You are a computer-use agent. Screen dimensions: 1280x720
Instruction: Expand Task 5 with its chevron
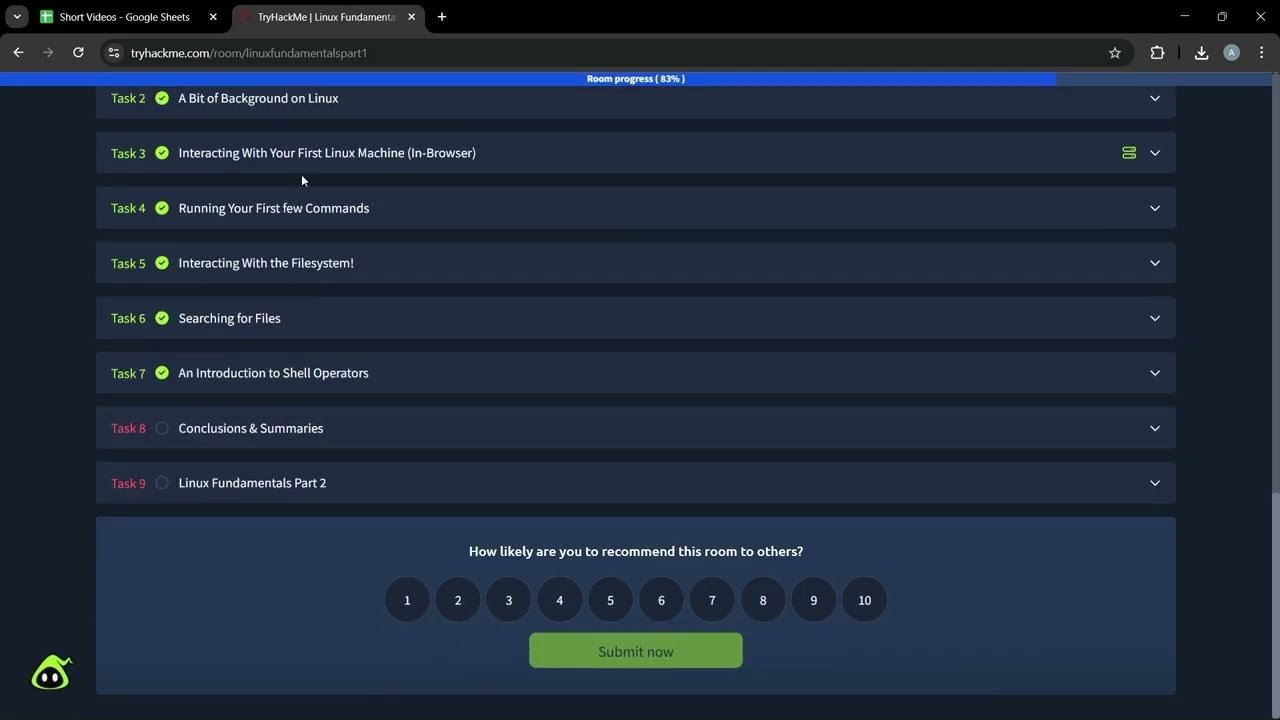1155,263
